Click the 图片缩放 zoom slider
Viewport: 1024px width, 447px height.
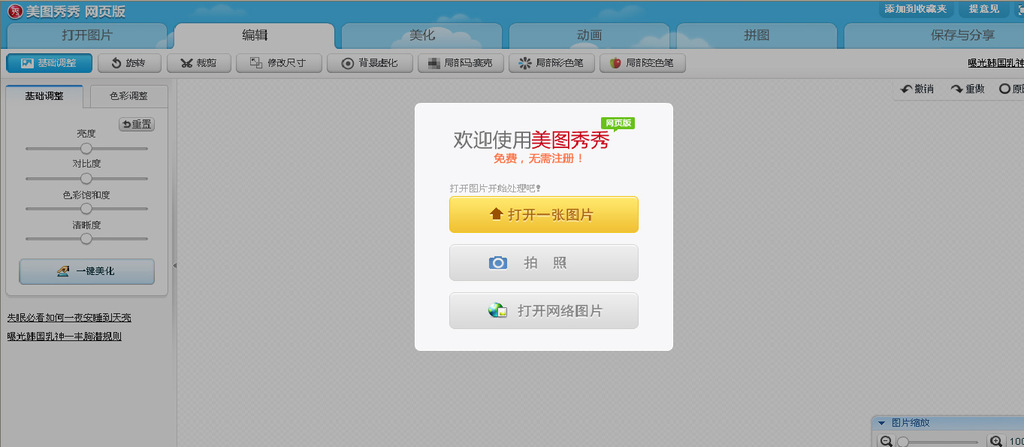(x=940, y=442)
